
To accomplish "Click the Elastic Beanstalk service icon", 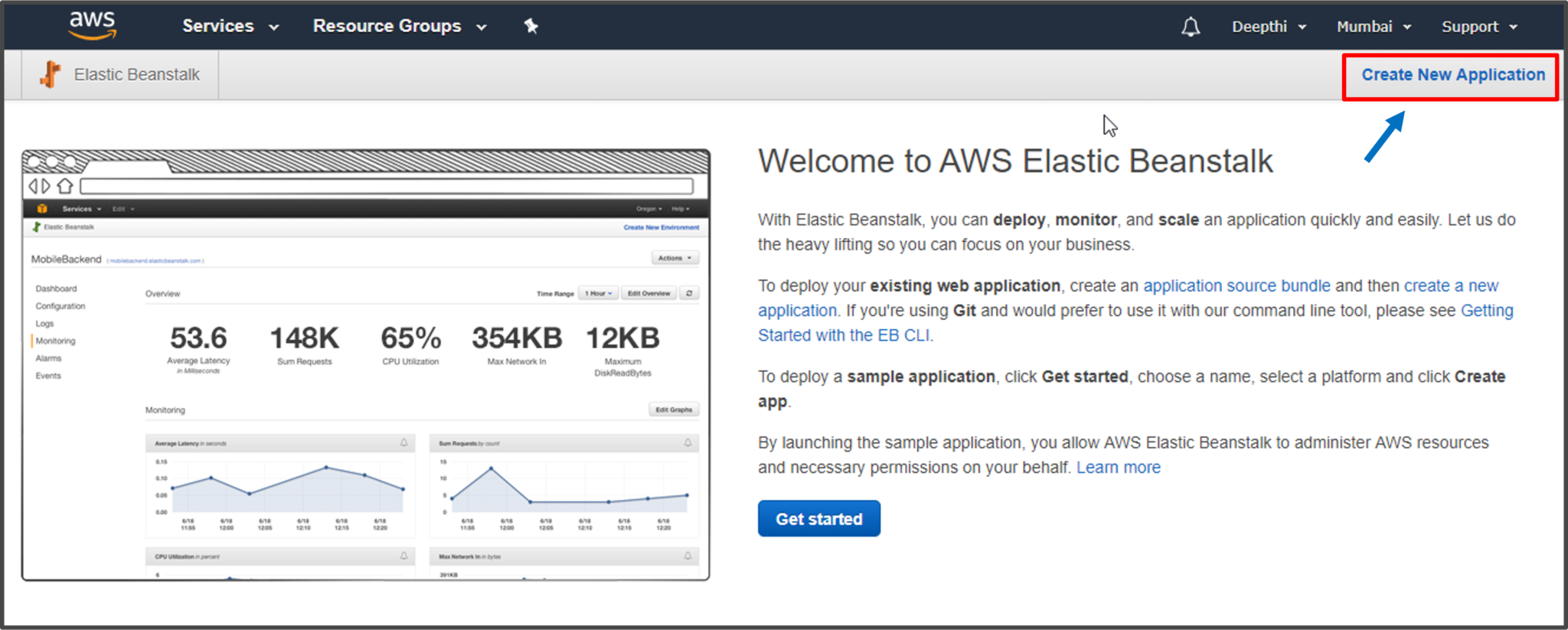I will pyautogui.click(x=51, y=74).
